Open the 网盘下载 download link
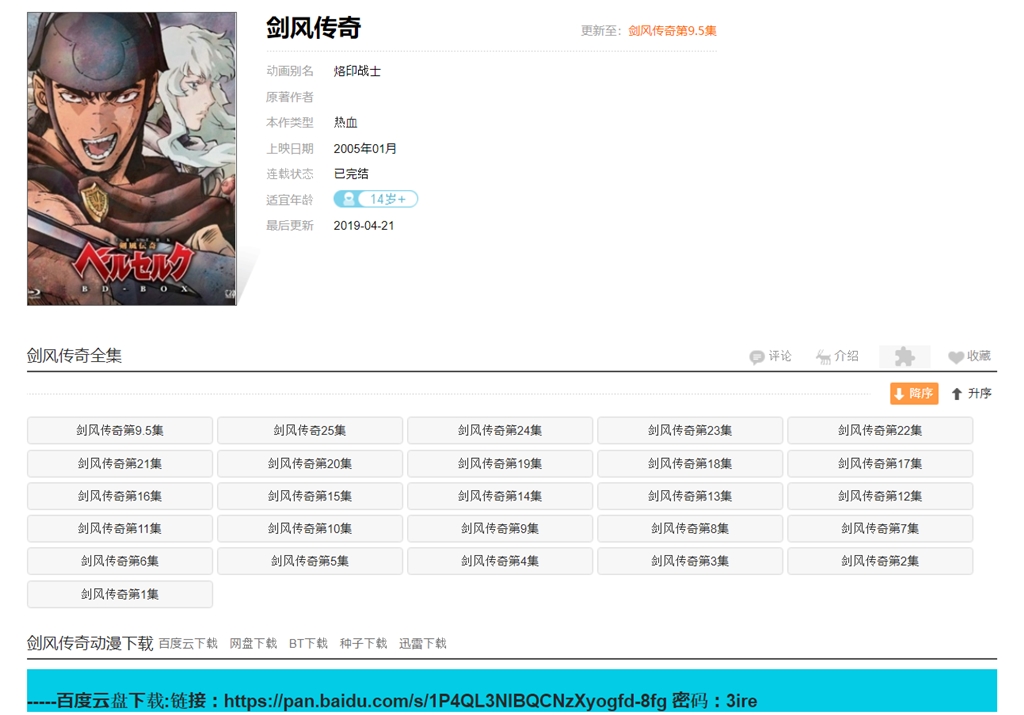The height and width of the screenshot is (715, 1024). click(x=253, y=644)
